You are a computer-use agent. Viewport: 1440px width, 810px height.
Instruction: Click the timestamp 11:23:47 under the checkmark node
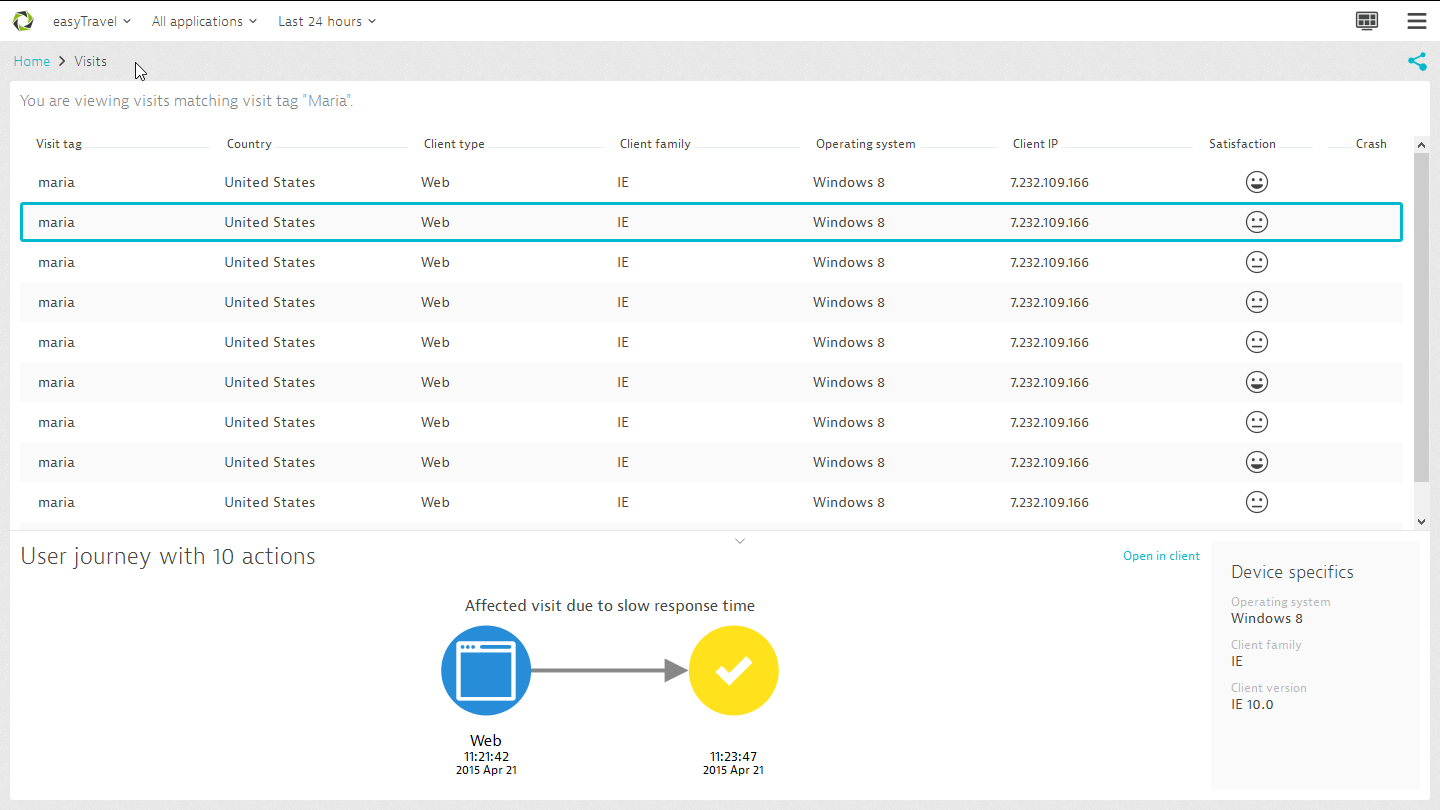[x=733, y=757]
